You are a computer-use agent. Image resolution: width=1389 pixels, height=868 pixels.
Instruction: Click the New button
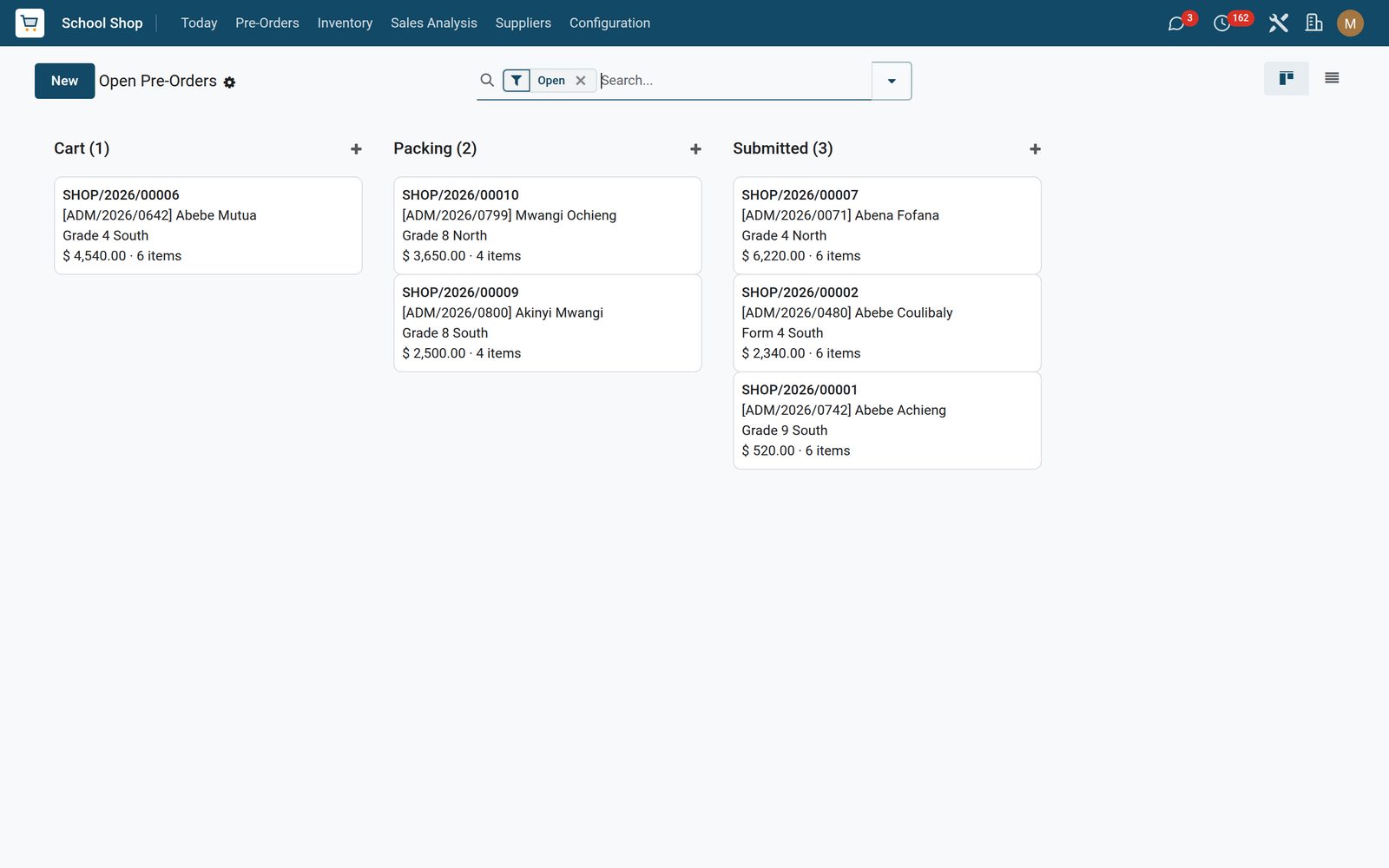[x=64, y=81]
